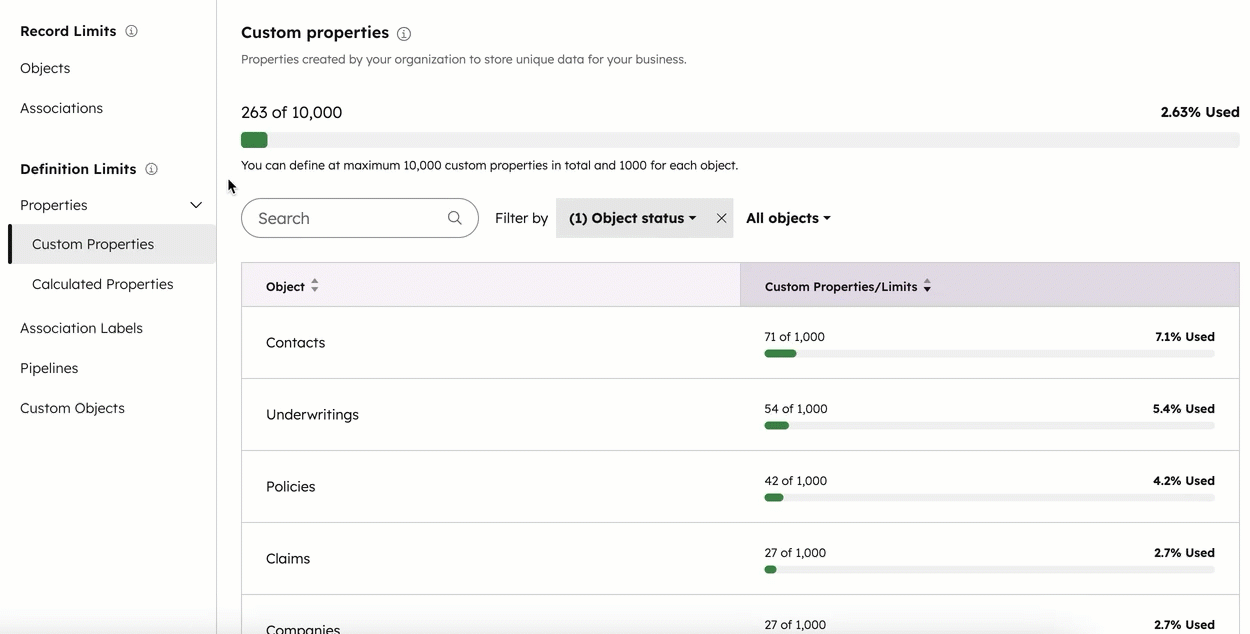Open the All objects dropdown
This screenshot has height=634, width=1250.
point(788,217)
